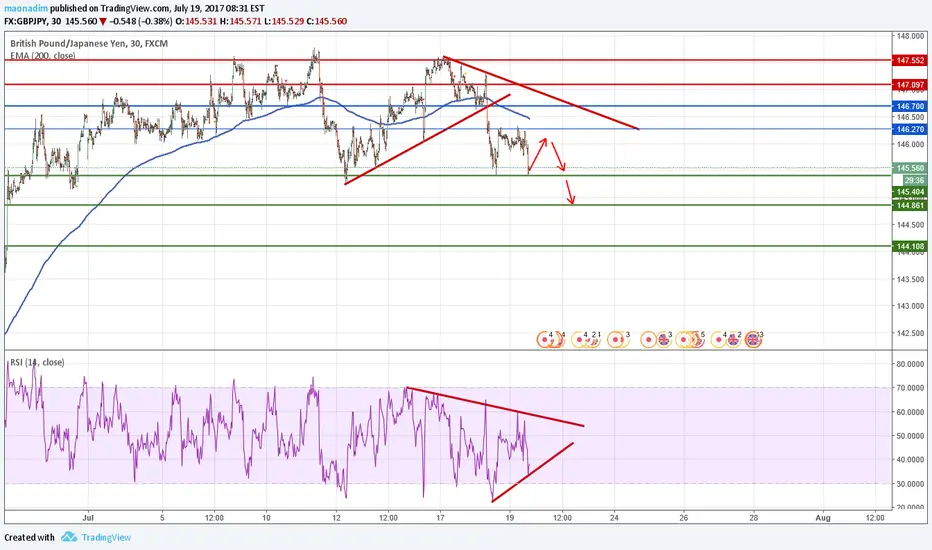Click the 147.552 red price label

tap(909, 61)
